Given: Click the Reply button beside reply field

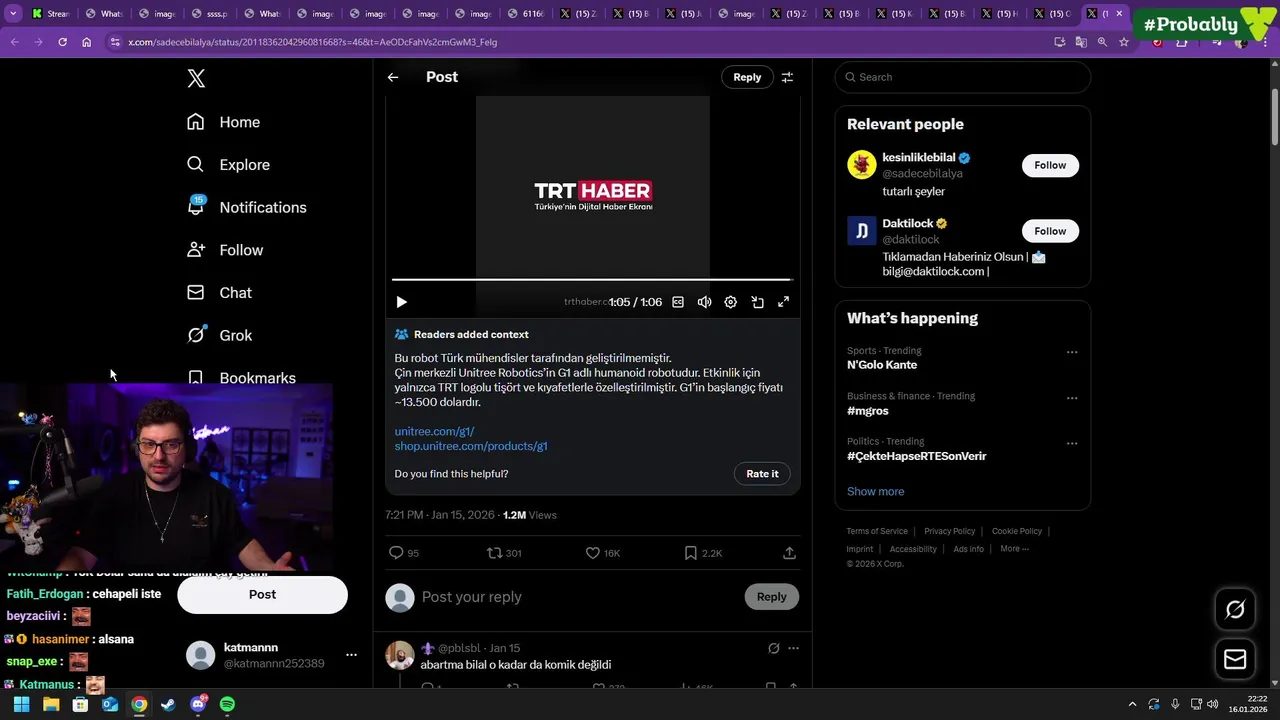Looking at the screenshot, I should (x=771, y=597).
